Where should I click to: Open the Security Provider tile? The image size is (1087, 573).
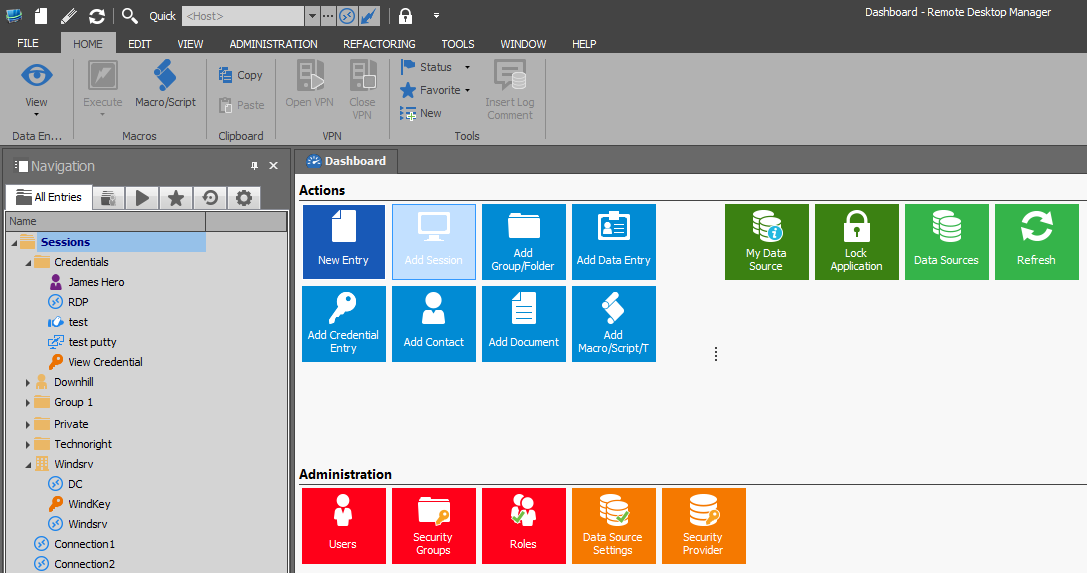coord(704,526)
